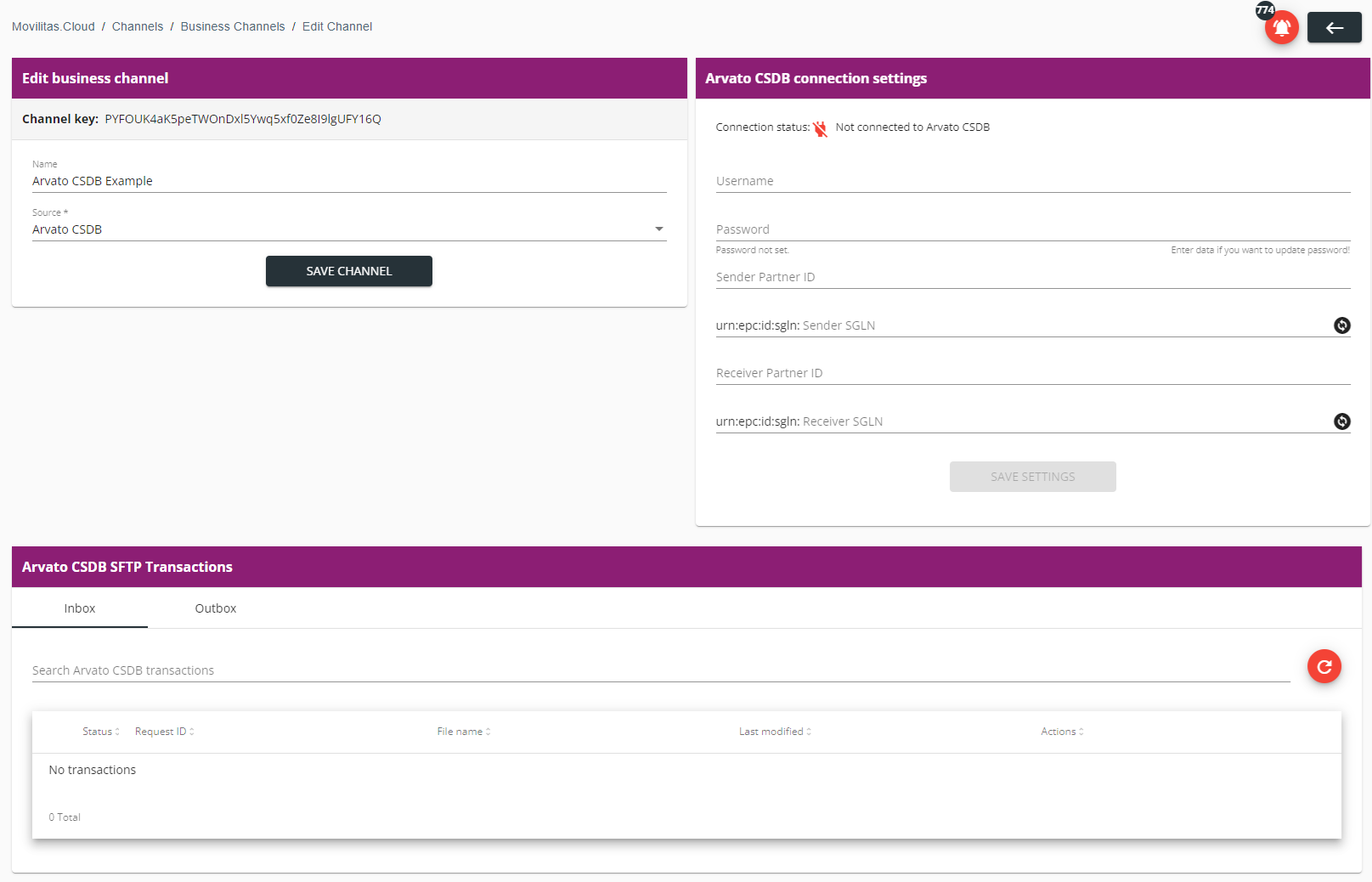Click the Edit Channel breadcrumb

[x=337, y=26]
